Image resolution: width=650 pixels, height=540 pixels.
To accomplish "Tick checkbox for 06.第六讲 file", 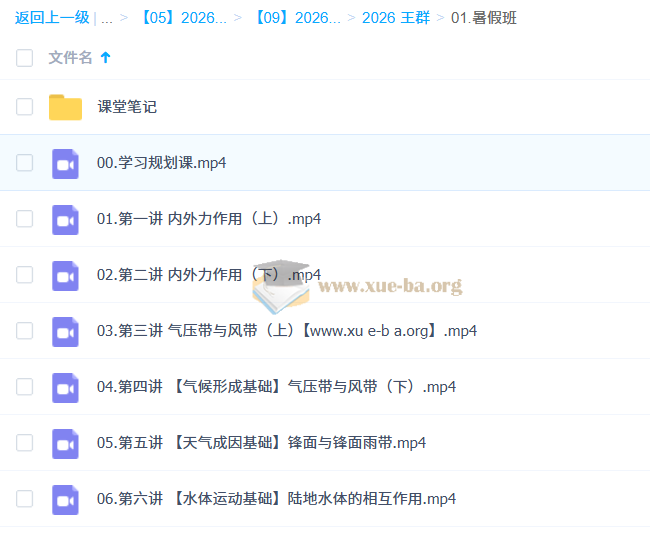I will (24, 499).
